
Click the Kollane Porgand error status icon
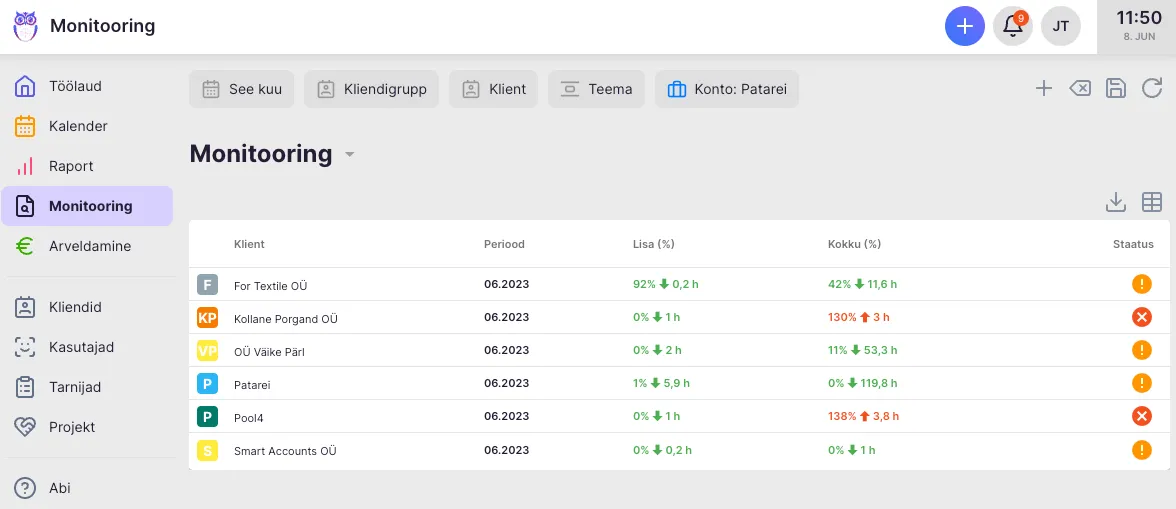click(x=1141, y=318)
